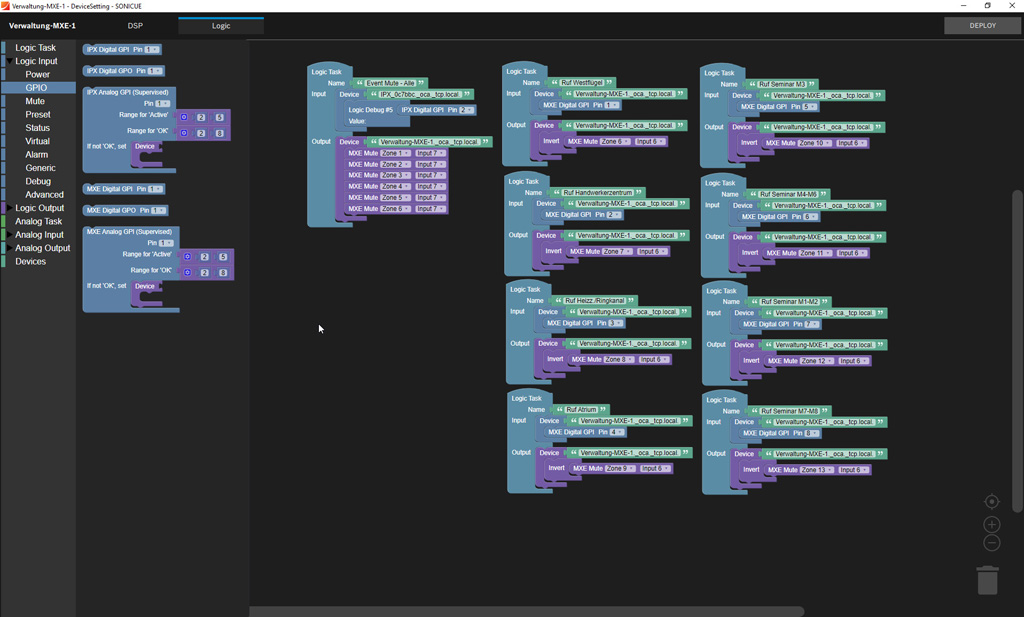
Task: Switch to the DSP tab
Action: pos(135,25)
